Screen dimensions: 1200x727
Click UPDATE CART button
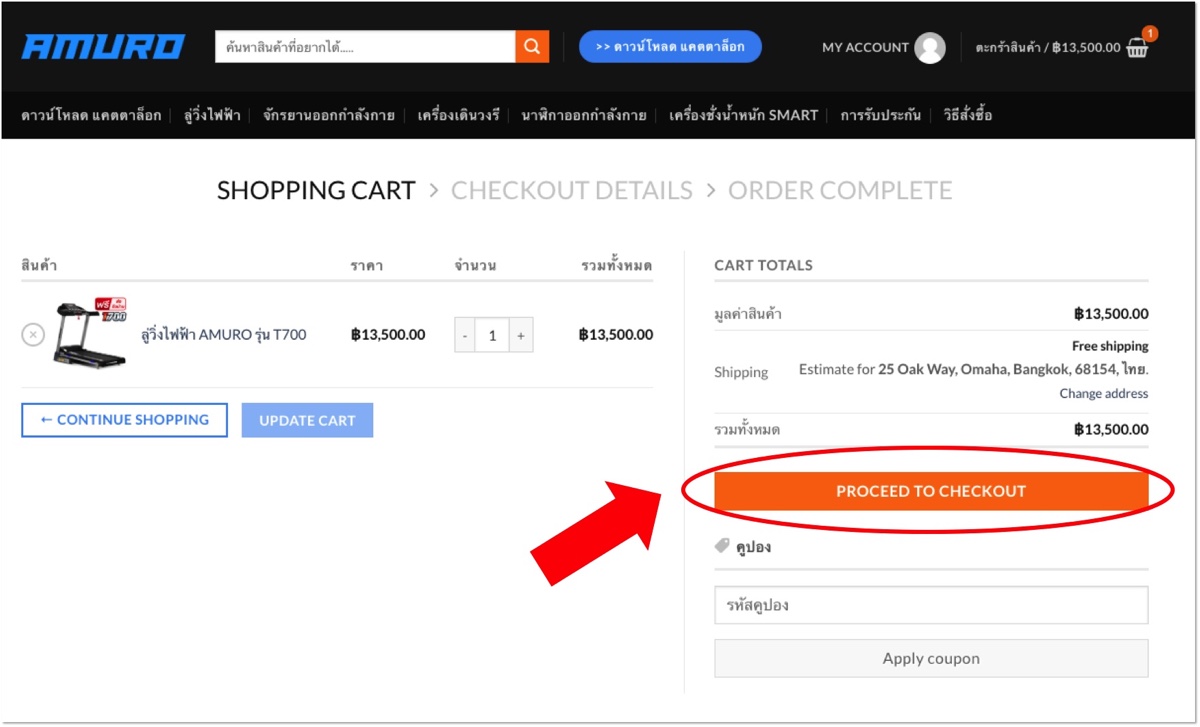pos(307,420)
